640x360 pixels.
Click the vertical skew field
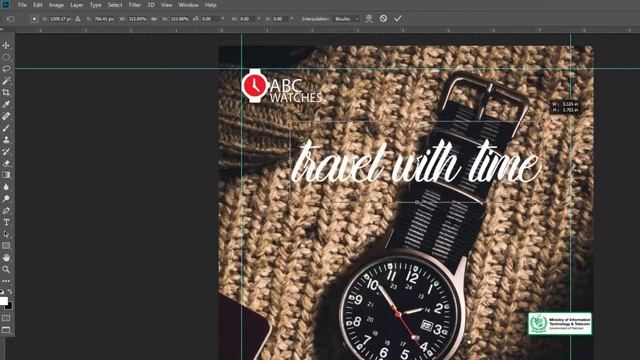pos(280,19)
